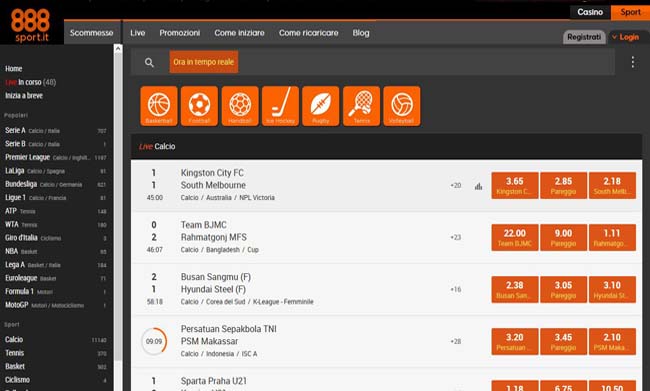This screenshot has height=391, width=650.
Task: Select Serie B in sidebar
Action: [x=56, y=144]
